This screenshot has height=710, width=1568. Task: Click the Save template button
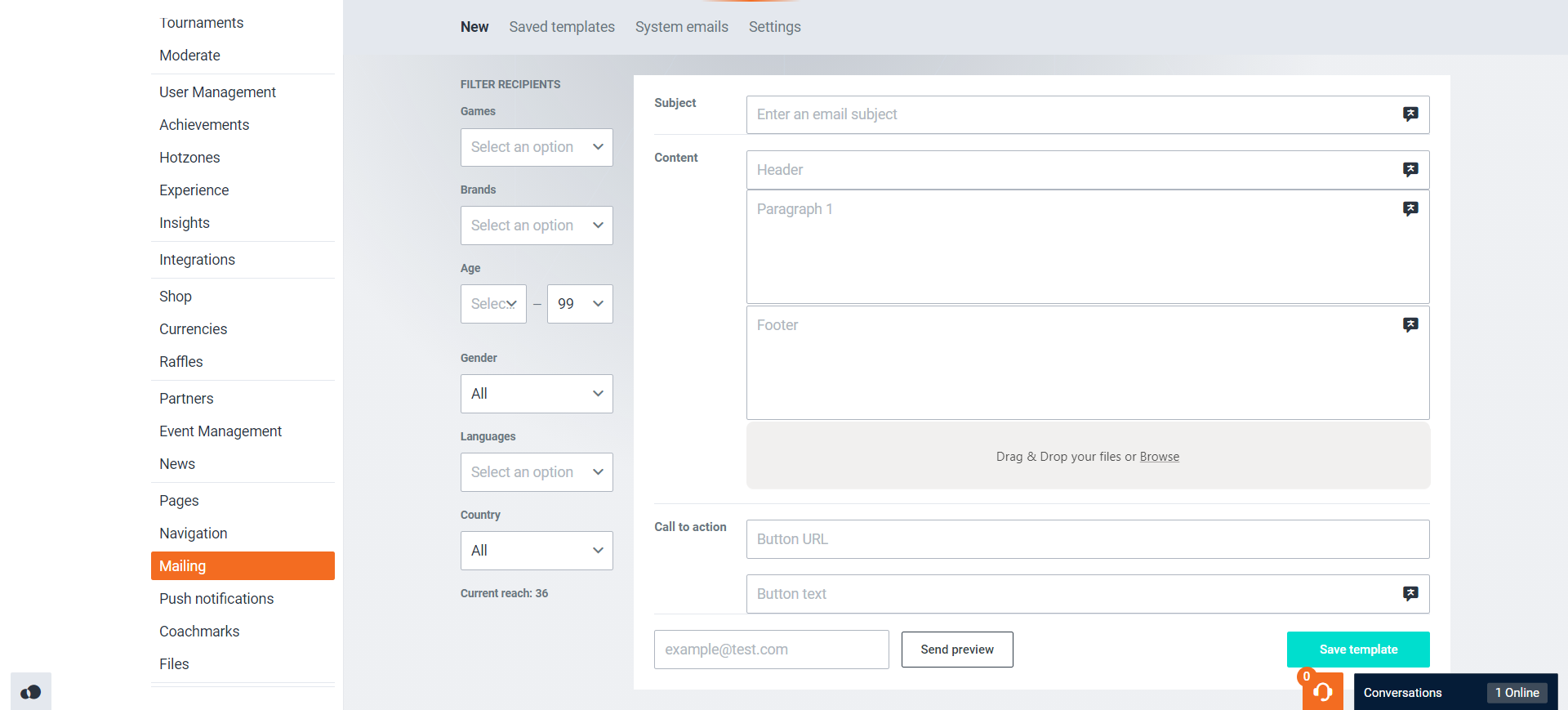(x=1357, y=650)
